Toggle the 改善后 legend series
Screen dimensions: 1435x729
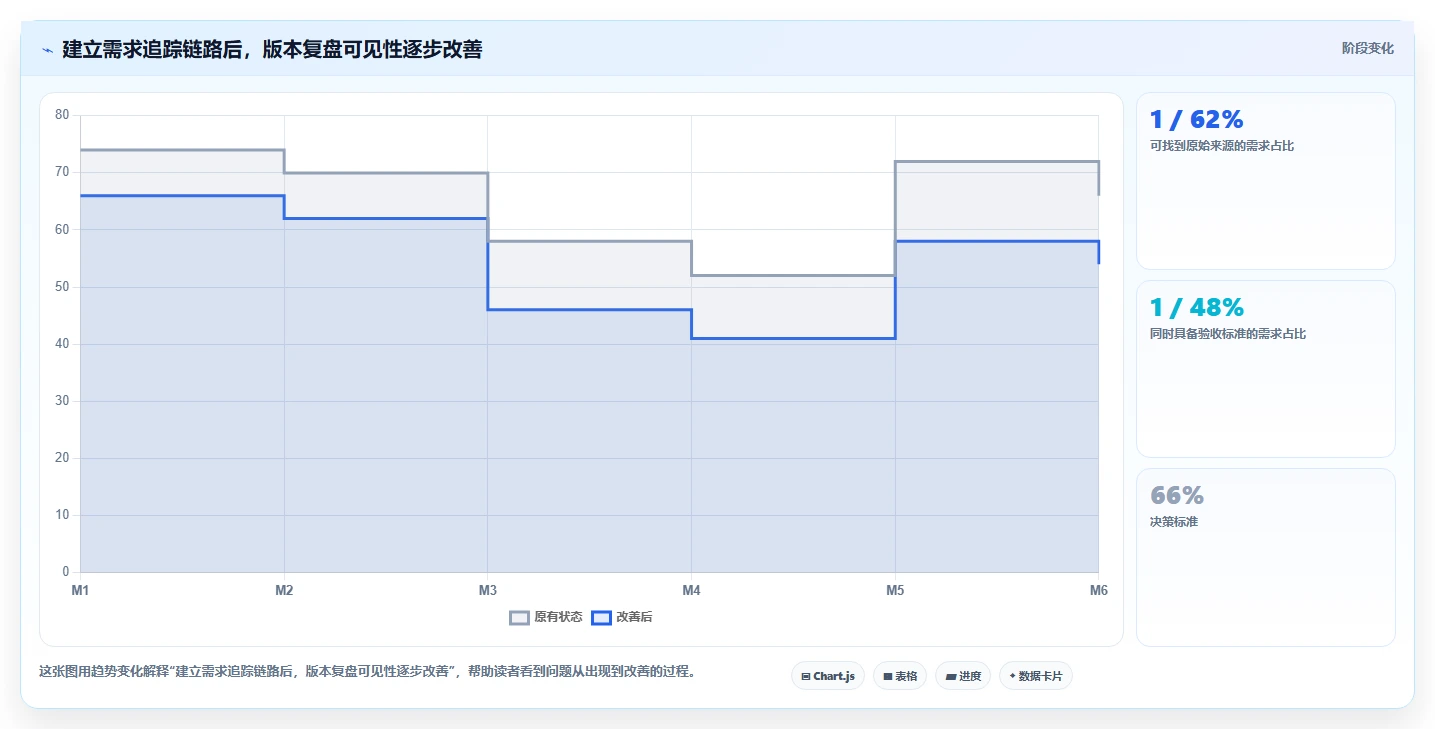tap(622, 617)
